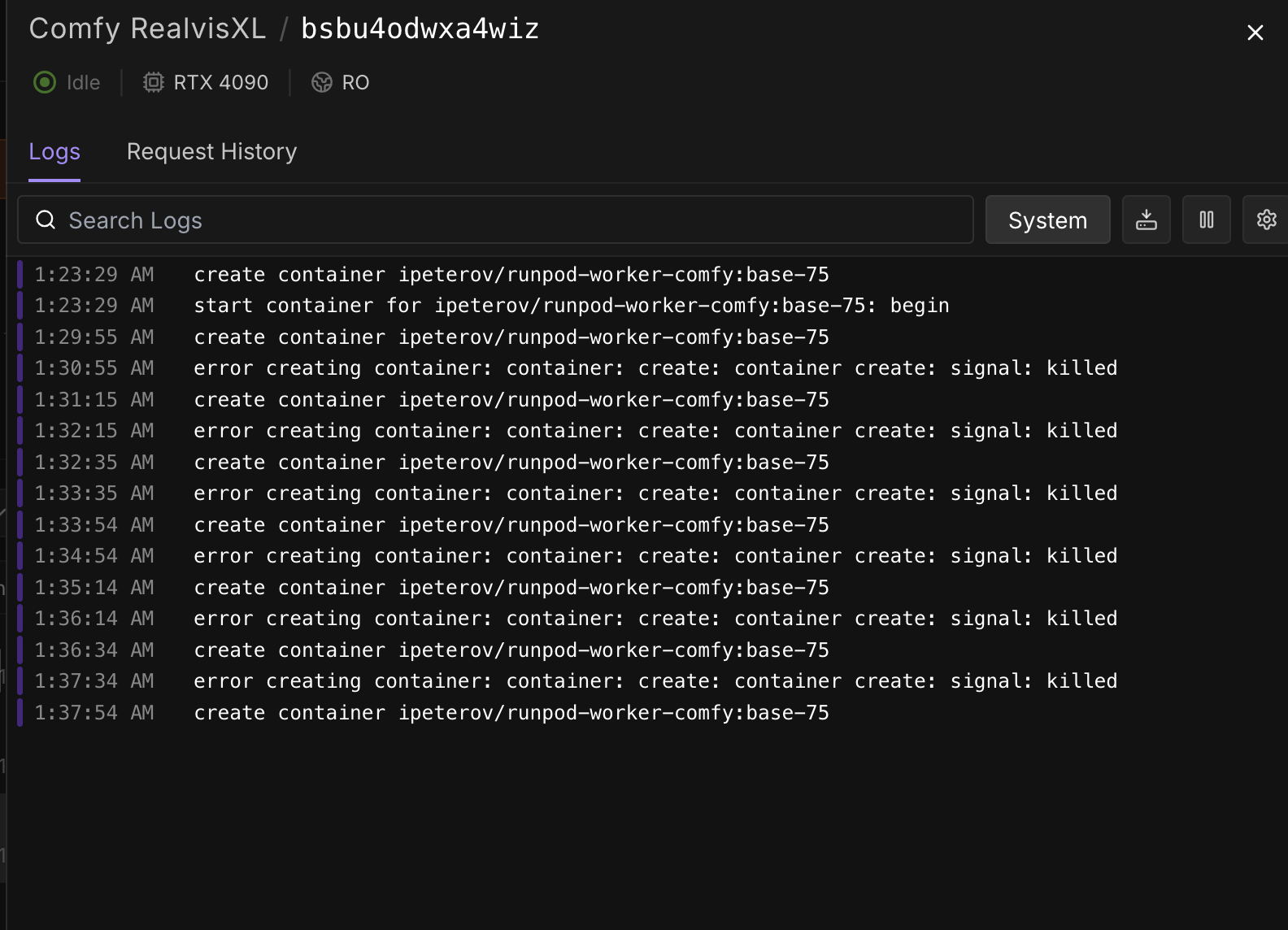This screenshot has height=930, width=1288.
Task: Click the error log line at 1:37:34 AM
Action: coord(655,681)
